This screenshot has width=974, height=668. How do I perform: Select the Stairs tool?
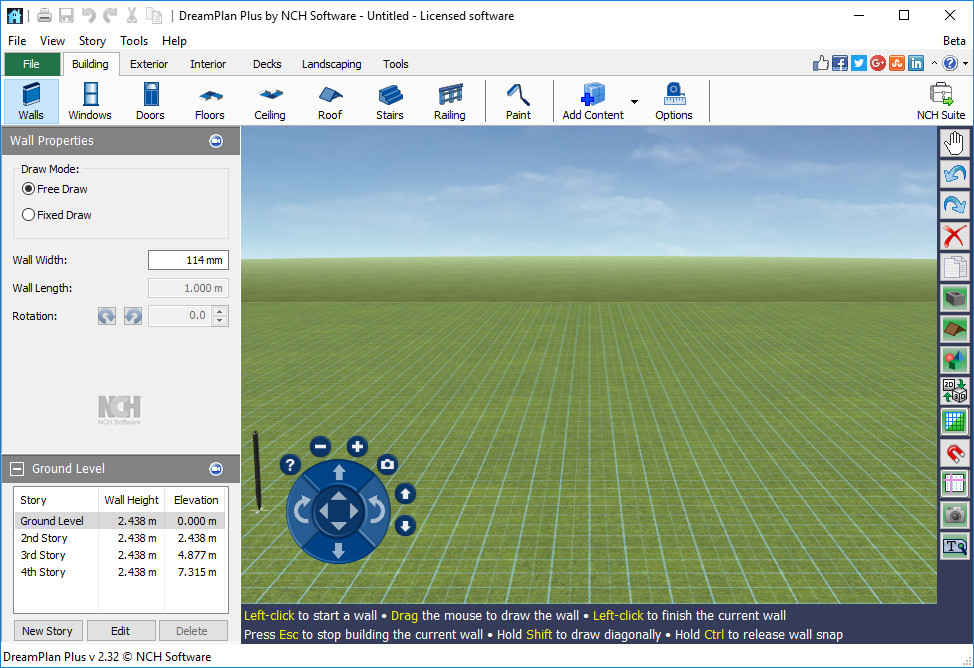pyautogui.click(x=389, y=101)
